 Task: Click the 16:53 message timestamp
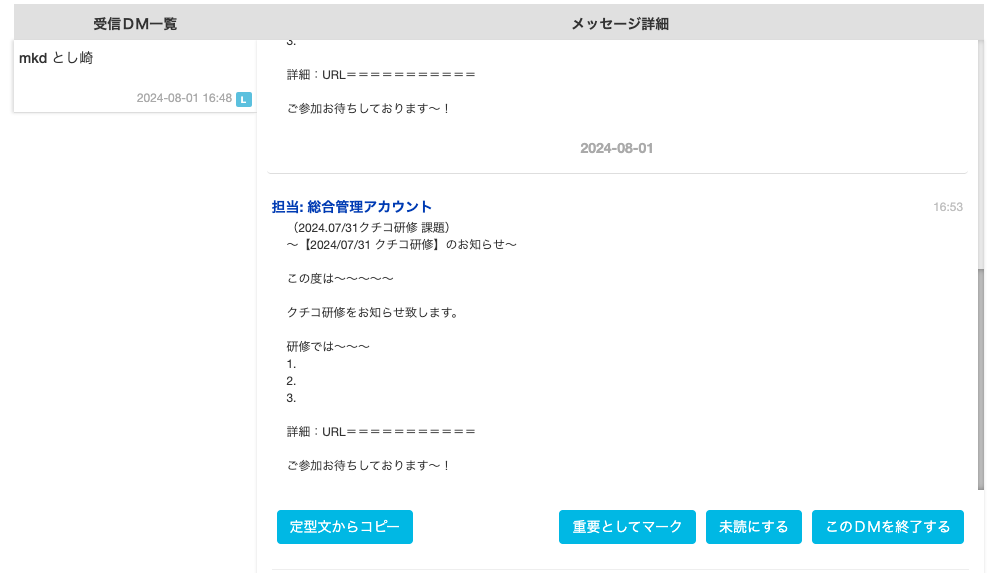(948, 207)
